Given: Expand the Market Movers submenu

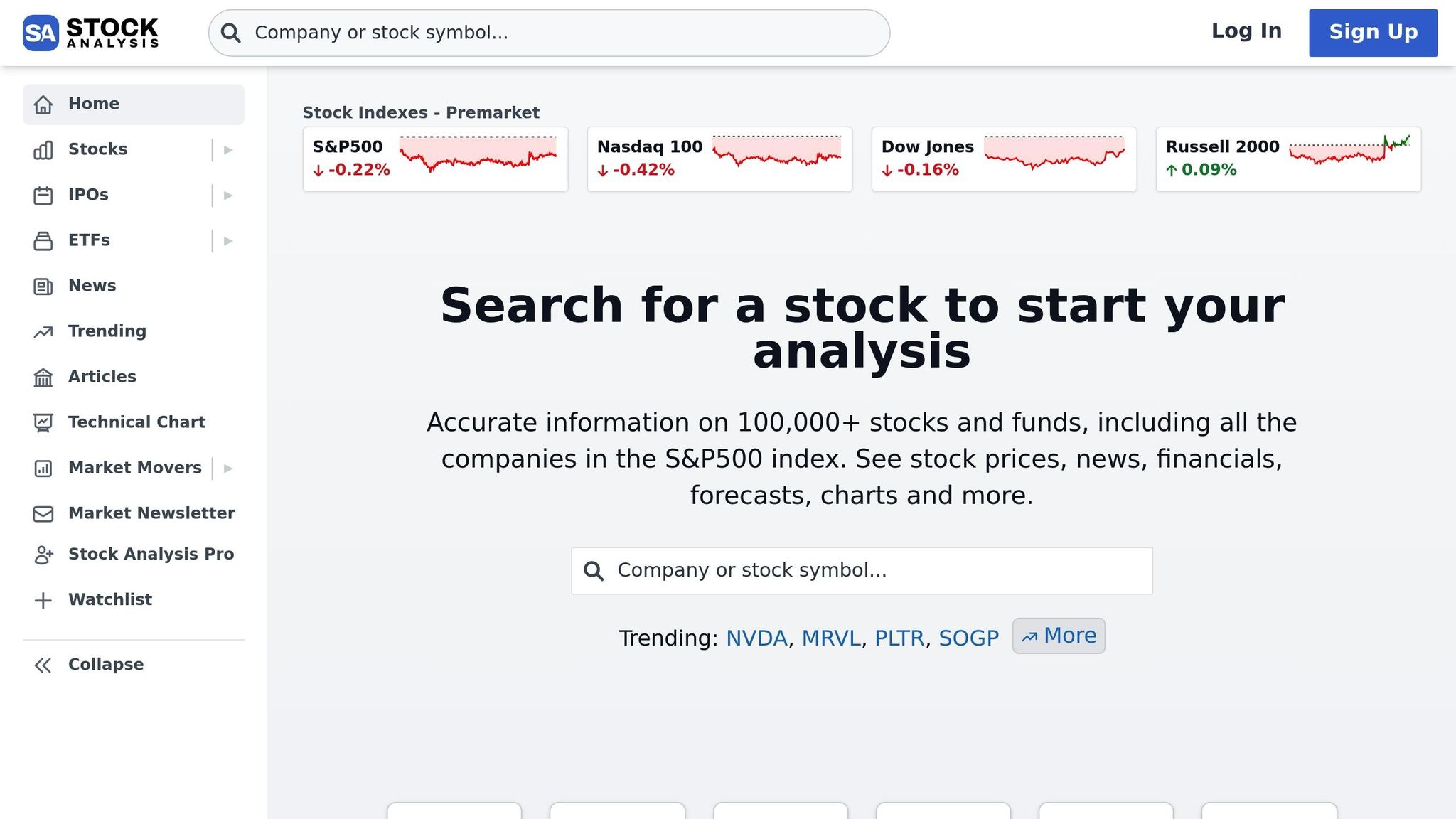Looking at the screenshot, I should click(x=227, y=468).
